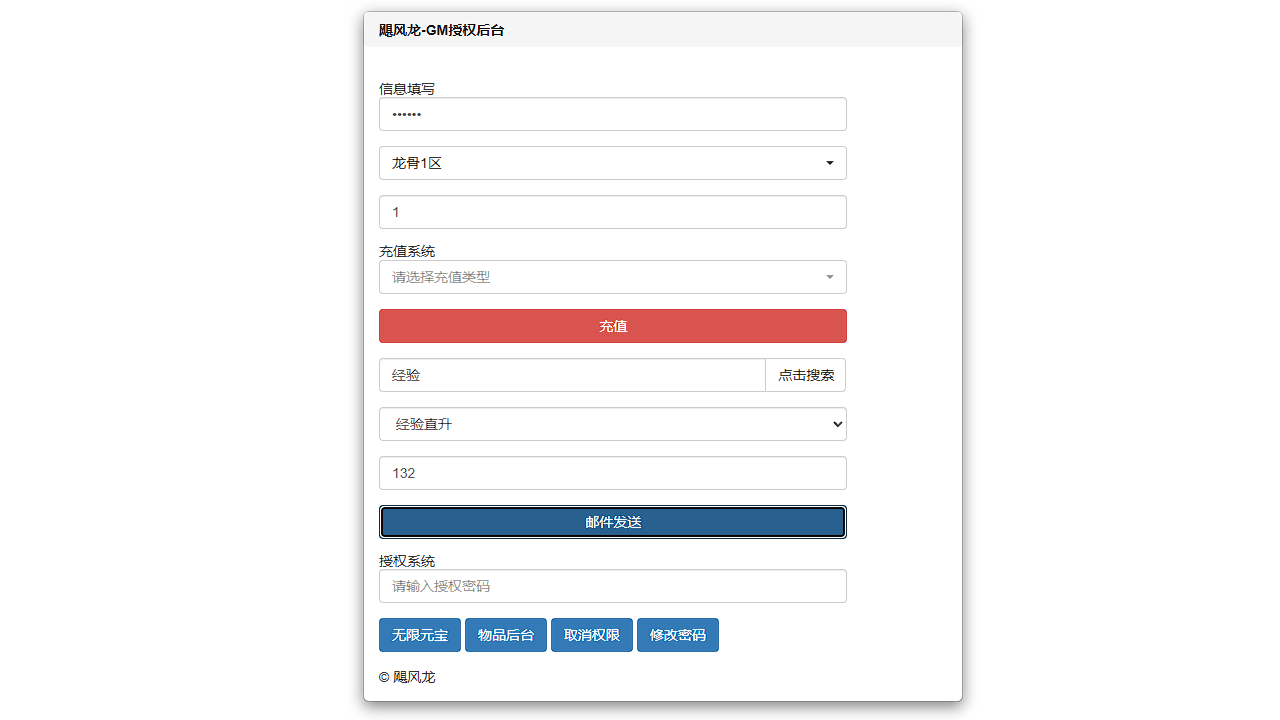Focus the input field containing the value 1
The width and height of the screenshot is (1280, 720).
pos(612,212)
